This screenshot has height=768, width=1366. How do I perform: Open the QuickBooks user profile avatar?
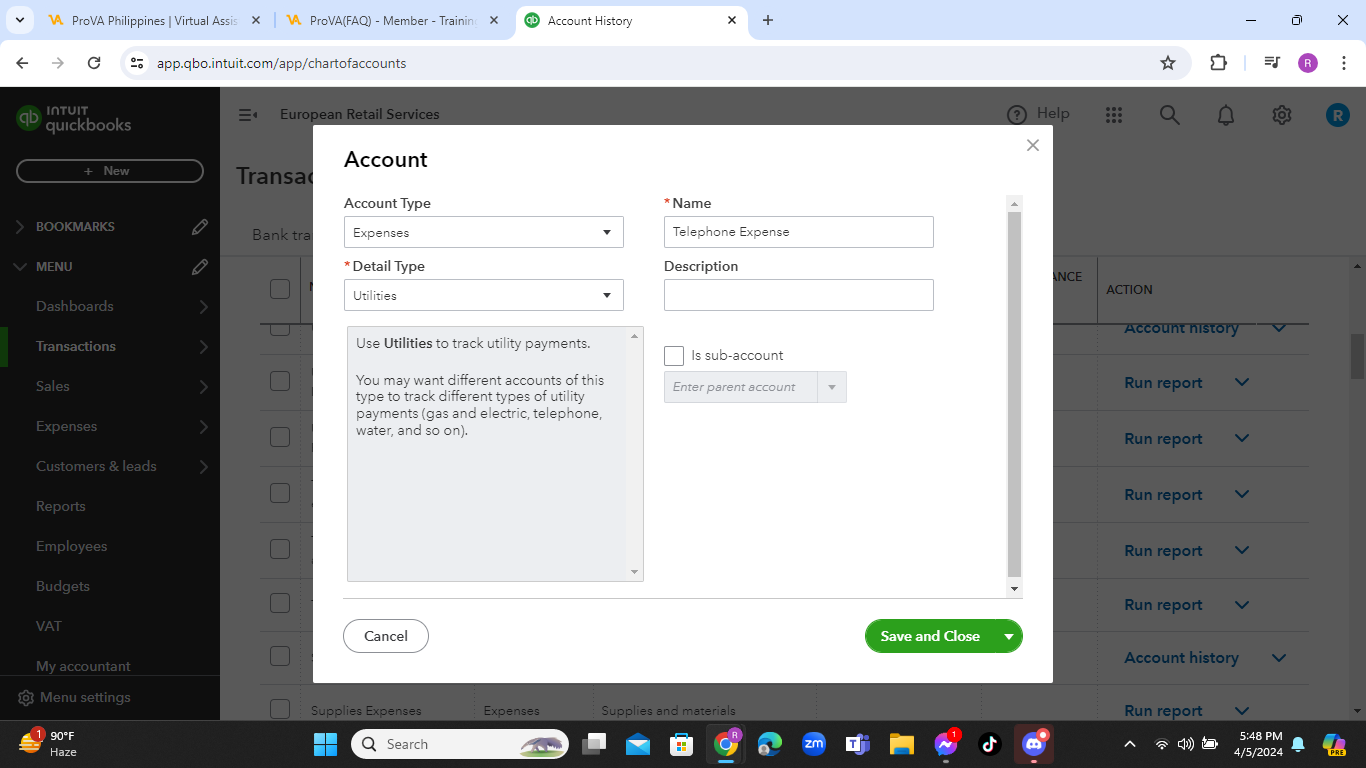1338,115
